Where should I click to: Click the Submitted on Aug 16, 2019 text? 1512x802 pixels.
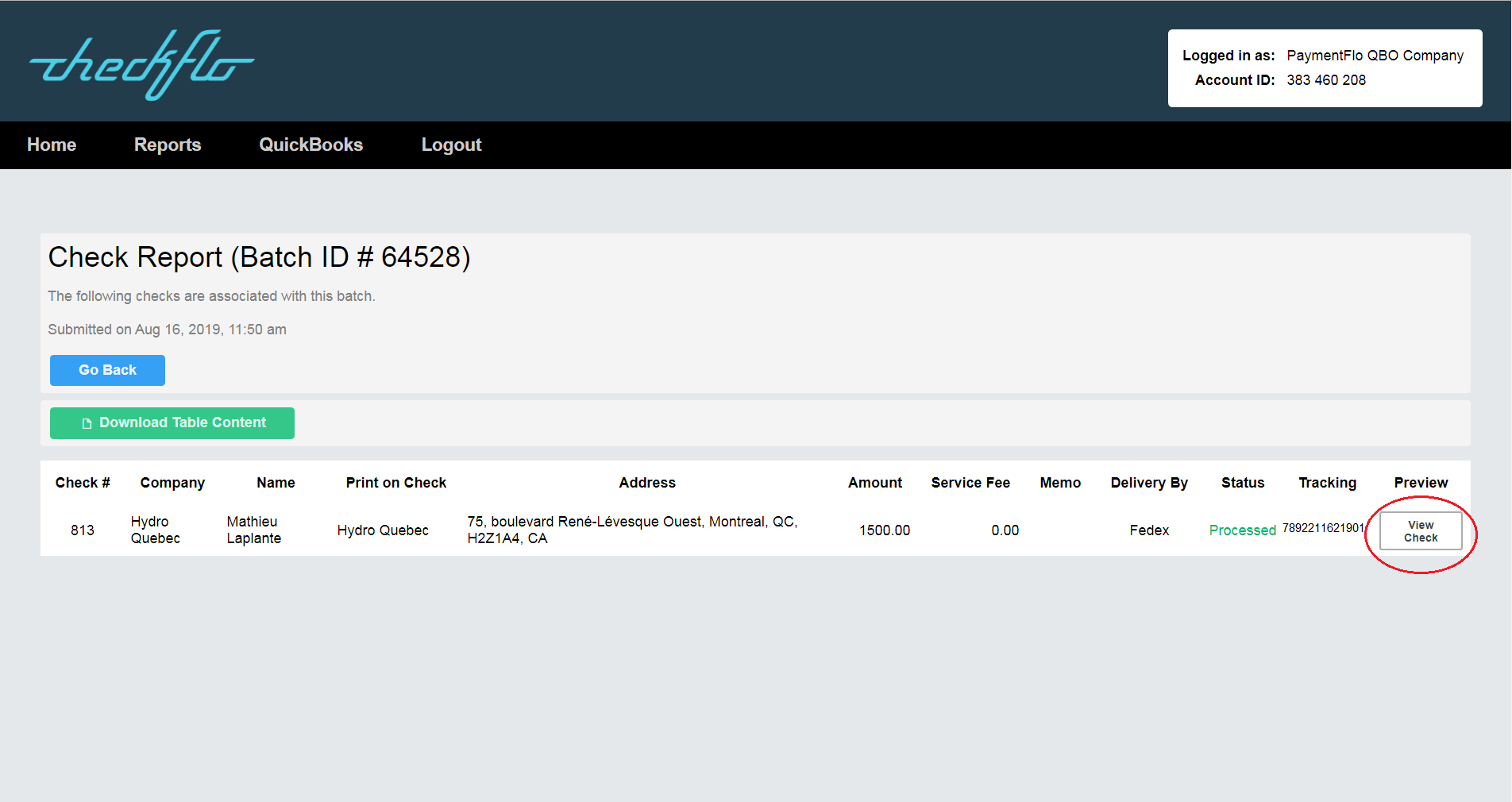click(167, 330)
